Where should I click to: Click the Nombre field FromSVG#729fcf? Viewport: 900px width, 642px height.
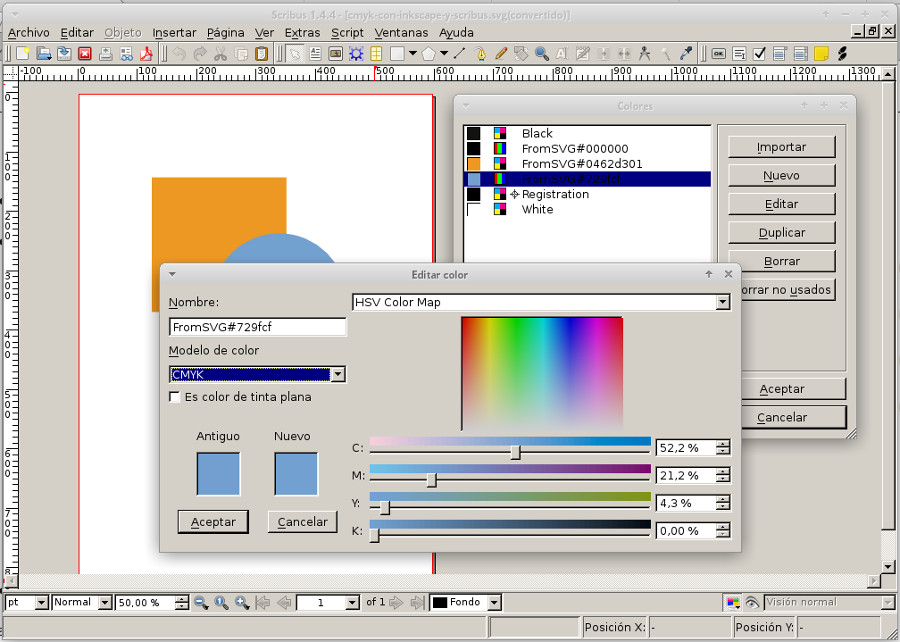pyautogui.click(x=258, y=327)
